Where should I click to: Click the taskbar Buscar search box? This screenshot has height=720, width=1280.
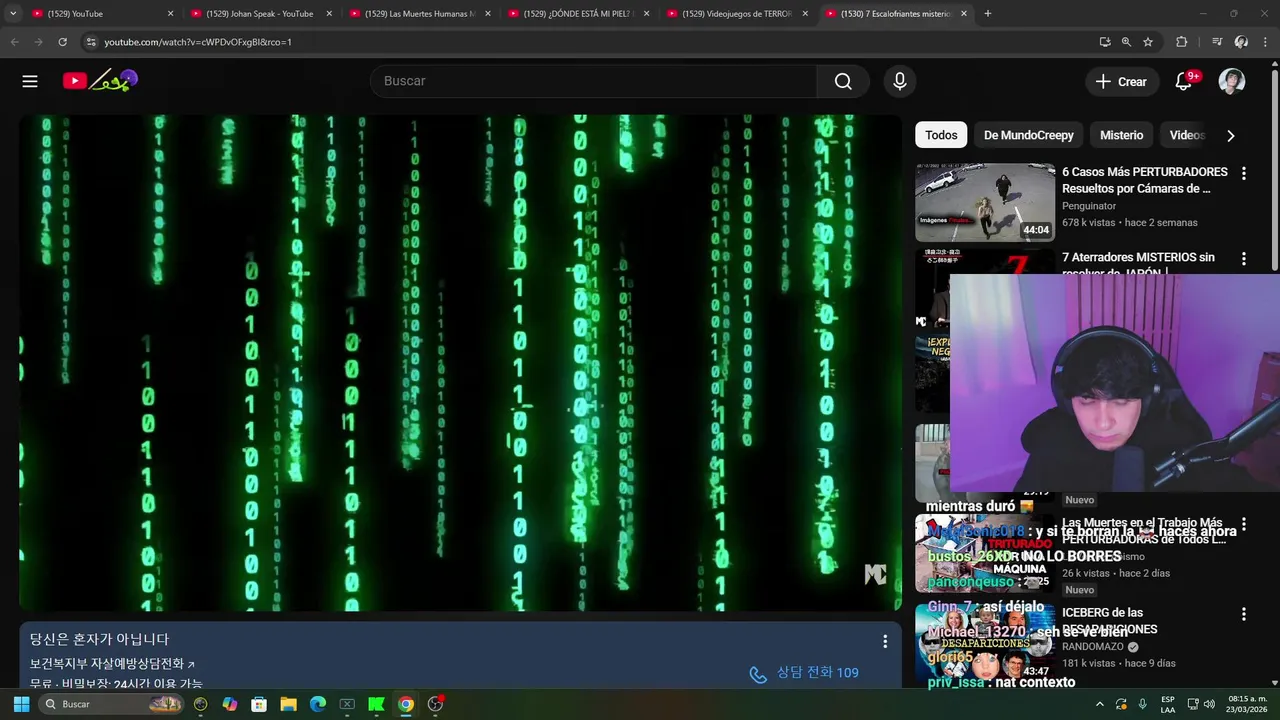[x=112, y=704]
